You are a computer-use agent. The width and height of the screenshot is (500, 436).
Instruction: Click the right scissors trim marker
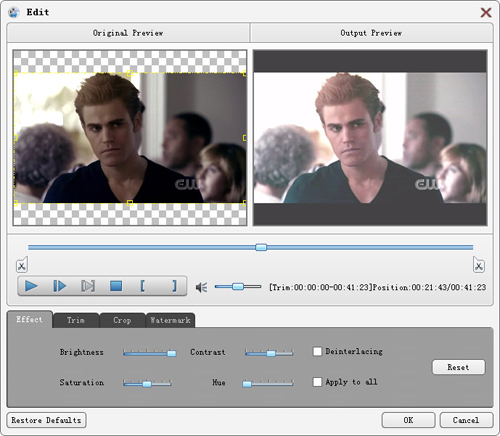(479, 265)
